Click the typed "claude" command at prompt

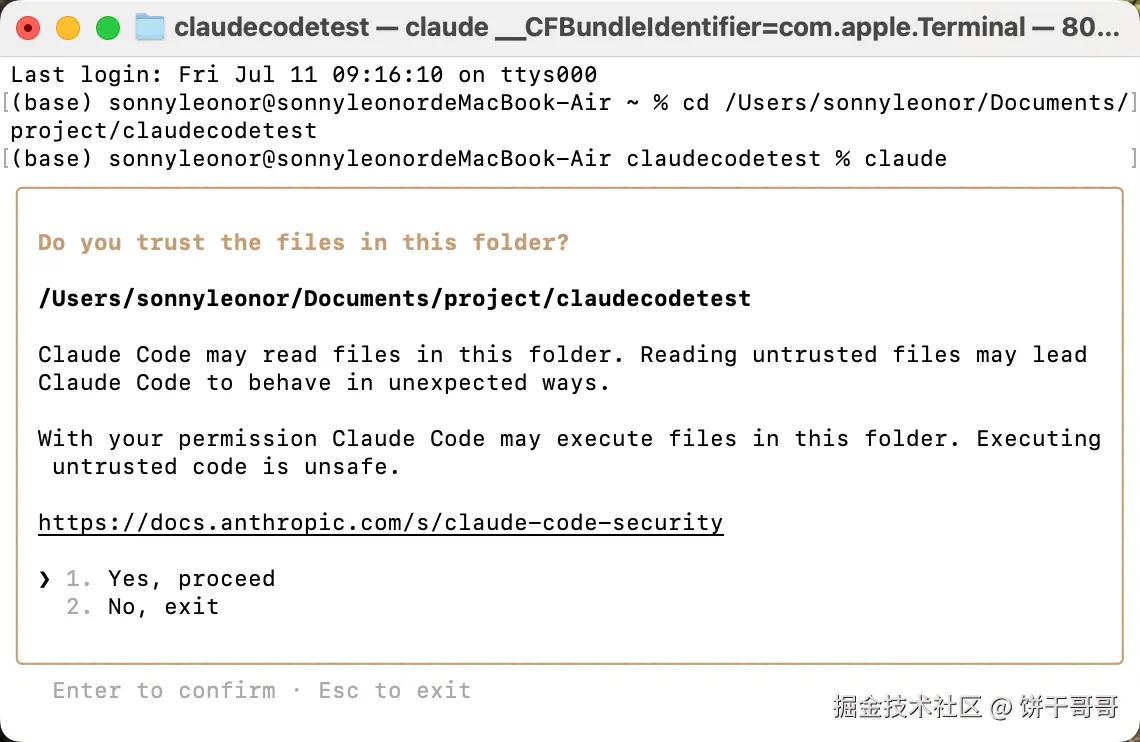click(x=905, y=159)
